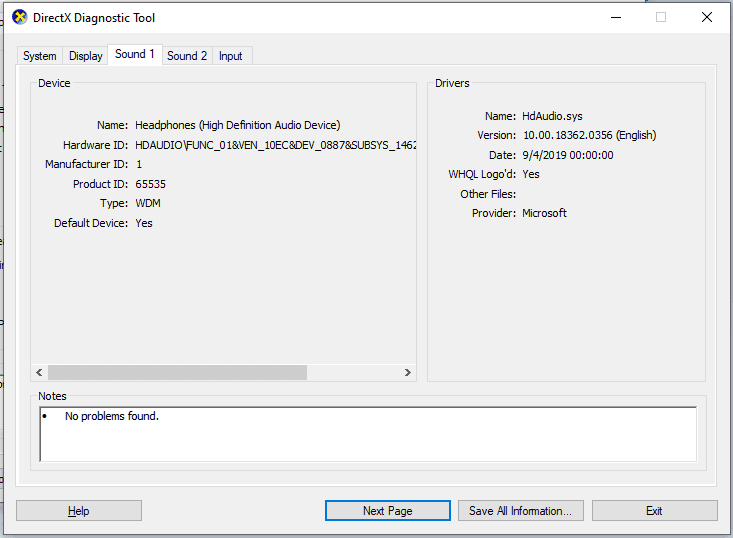The height and width of the screenshot is (538, 733).
Task: Click the DirectX icon in title bar
Action: point(19,17)
